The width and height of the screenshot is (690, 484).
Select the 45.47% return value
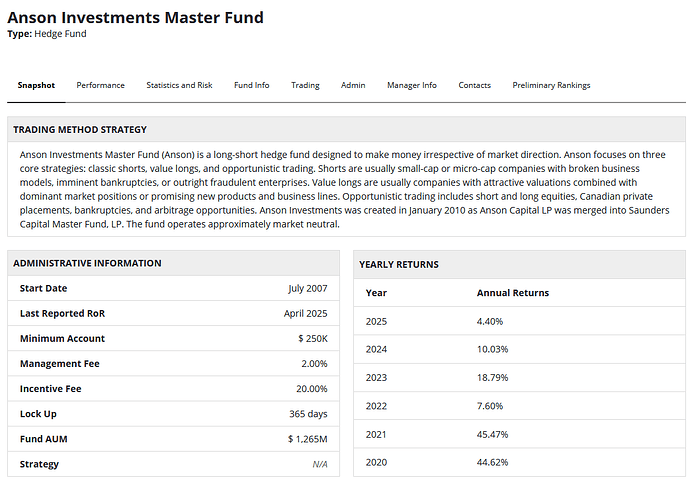[492, 434]
